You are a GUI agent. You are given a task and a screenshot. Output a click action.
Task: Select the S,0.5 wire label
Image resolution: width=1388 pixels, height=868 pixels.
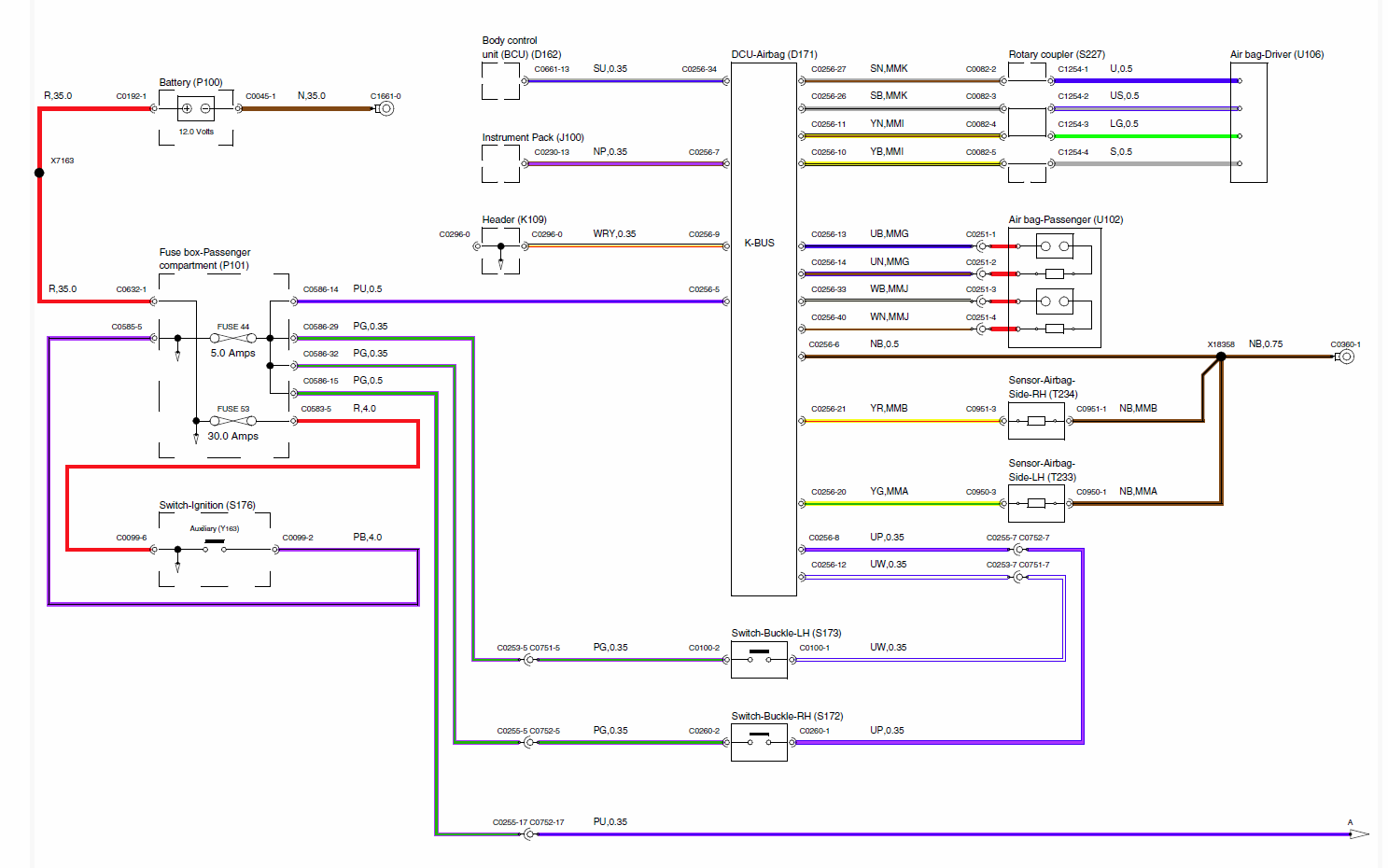1121,151
